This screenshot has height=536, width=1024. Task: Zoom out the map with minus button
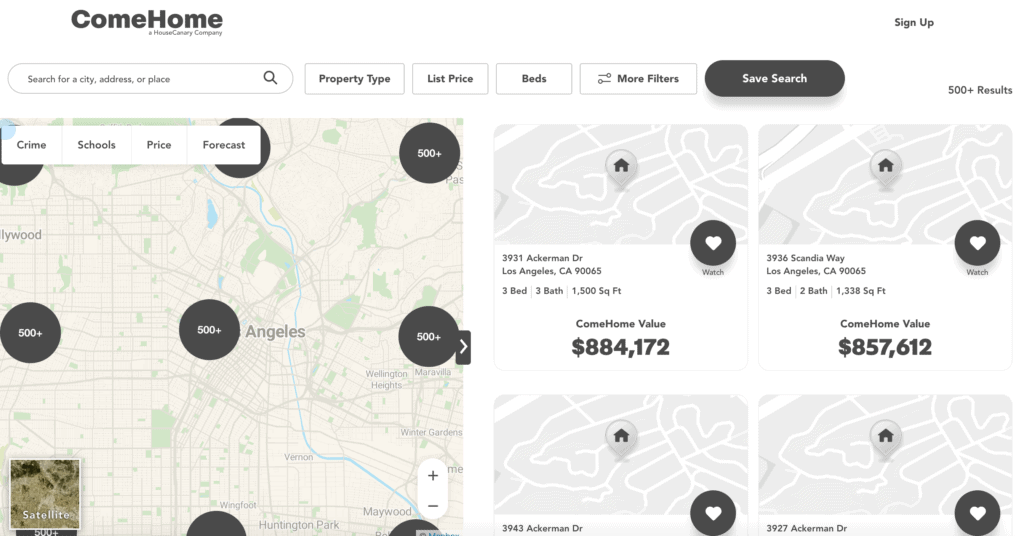click(x=432, y=505)
